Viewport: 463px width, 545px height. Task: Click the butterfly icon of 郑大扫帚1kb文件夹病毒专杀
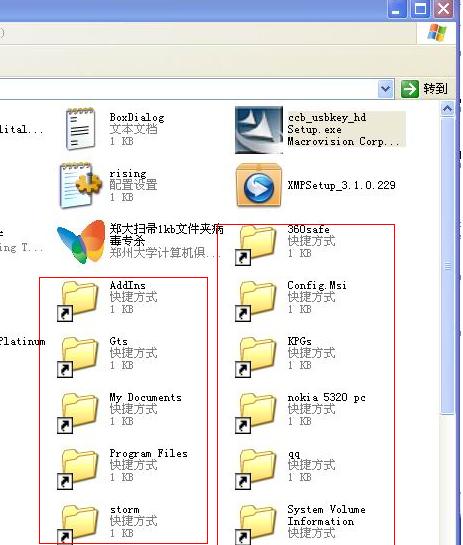coord(81,241)
